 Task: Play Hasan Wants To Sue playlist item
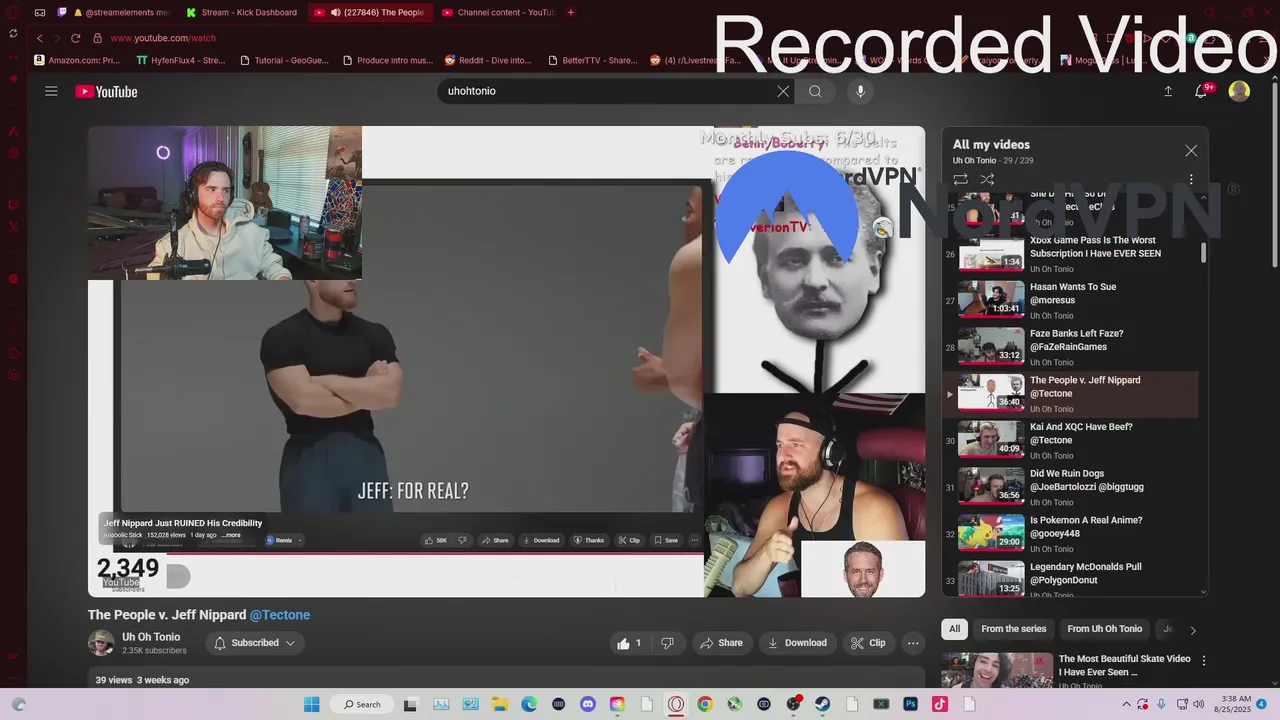click(1072, 300)
